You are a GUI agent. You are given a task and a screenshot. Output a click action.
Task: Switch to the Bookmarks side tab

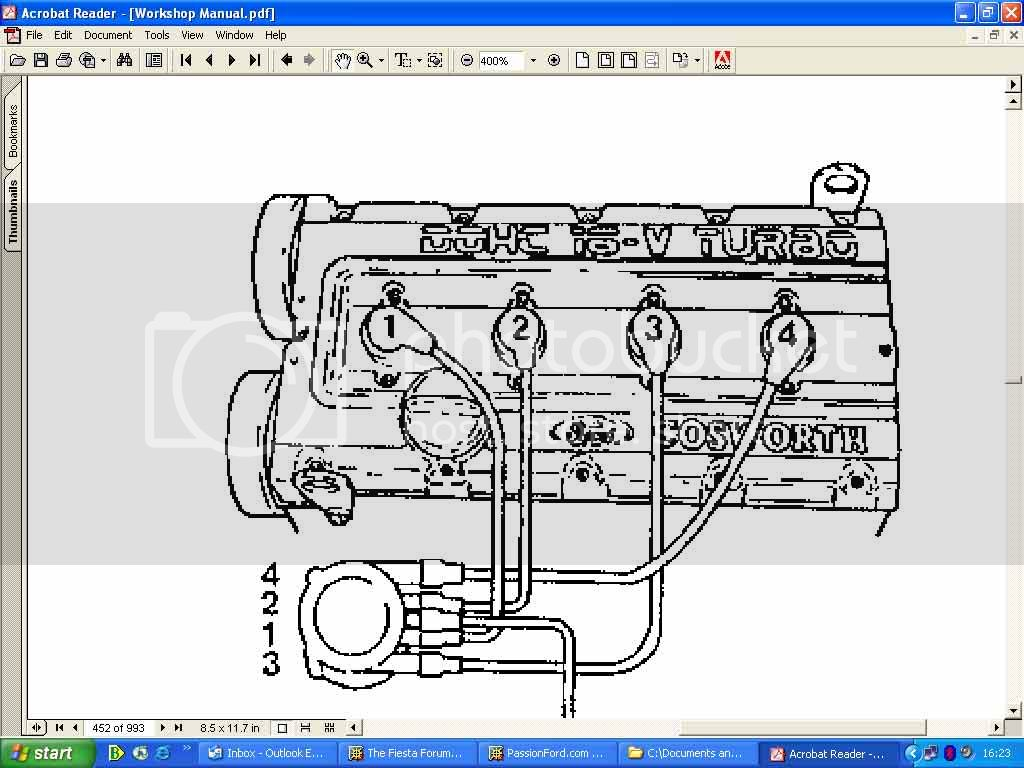coord(12,129)
